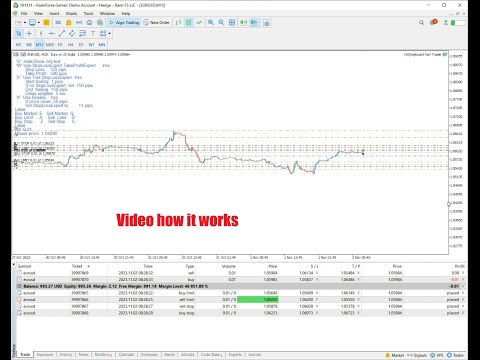Toggle Algo Trading on or off
The image size is (480, 360).
click(x=124, y=23)
